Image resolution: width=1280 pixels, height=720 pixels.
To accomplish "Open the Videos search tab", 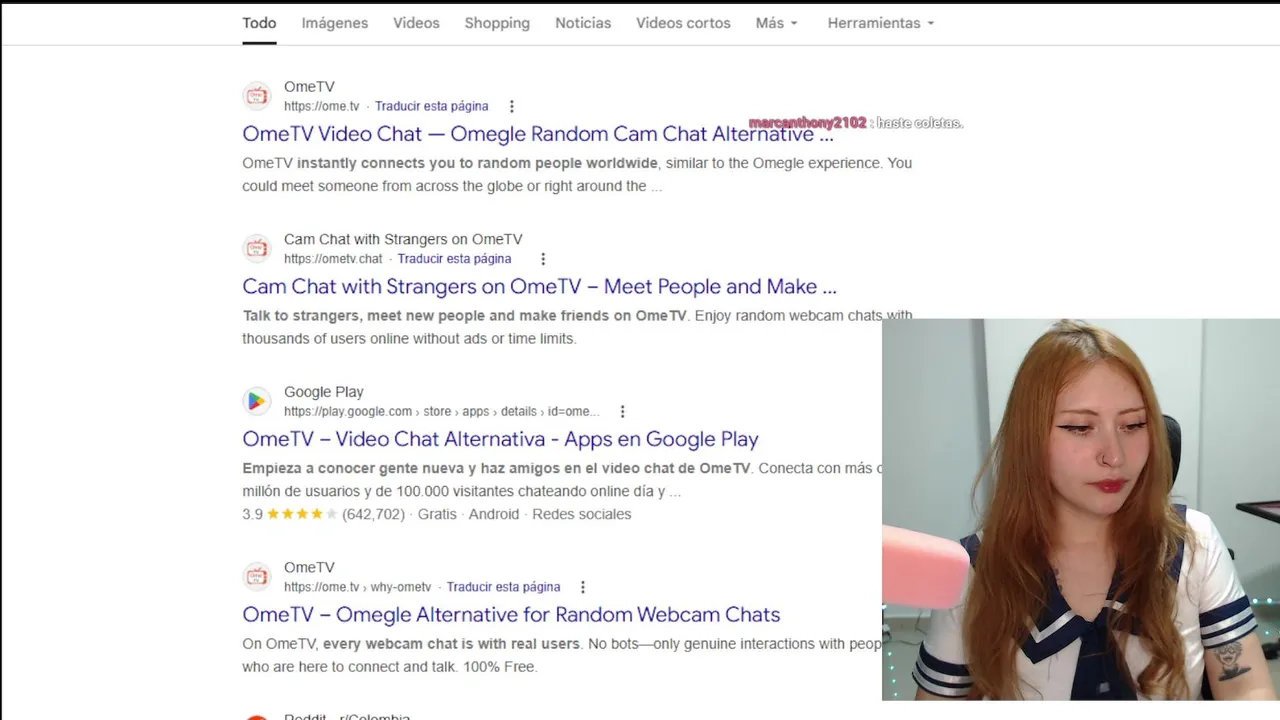I will (416, 23).
